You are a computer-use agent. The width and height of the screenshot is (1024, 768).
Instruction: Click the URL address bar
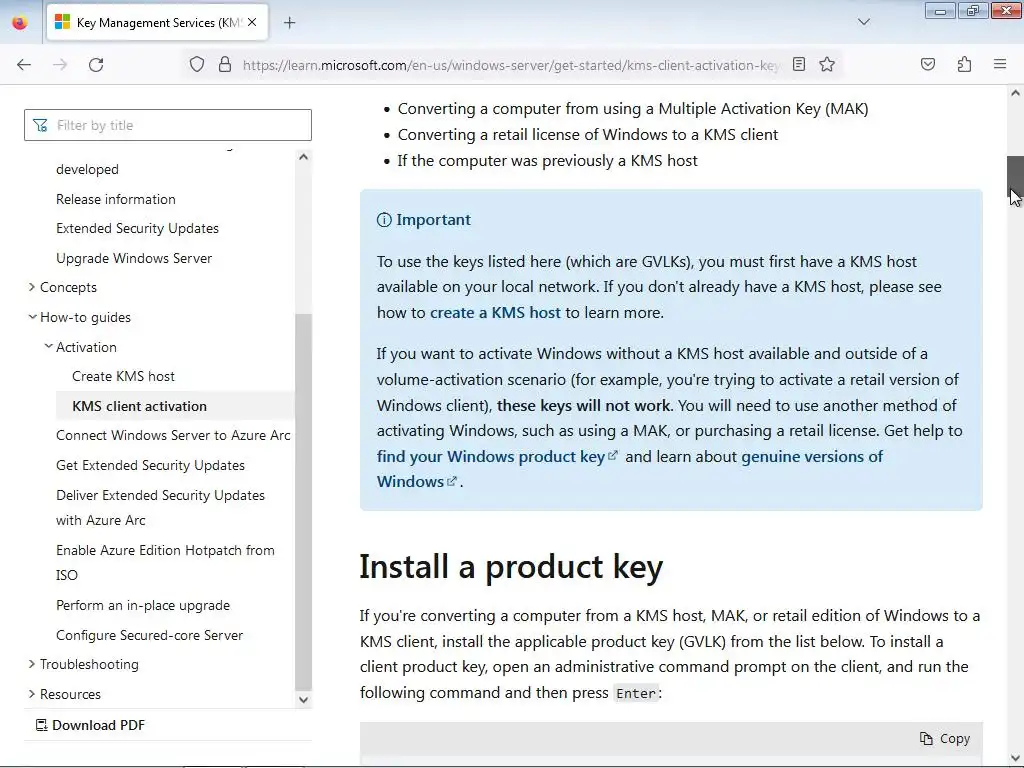511,65
